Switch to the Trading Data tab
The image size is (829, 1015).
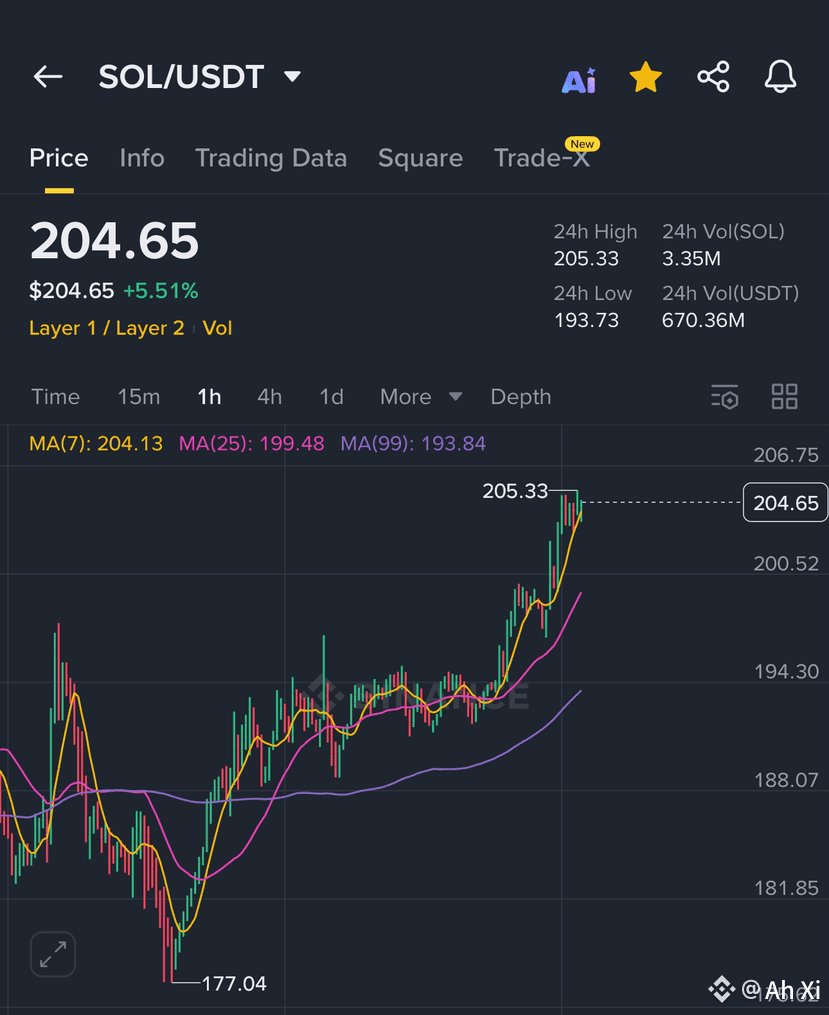[x=271, y=158]
